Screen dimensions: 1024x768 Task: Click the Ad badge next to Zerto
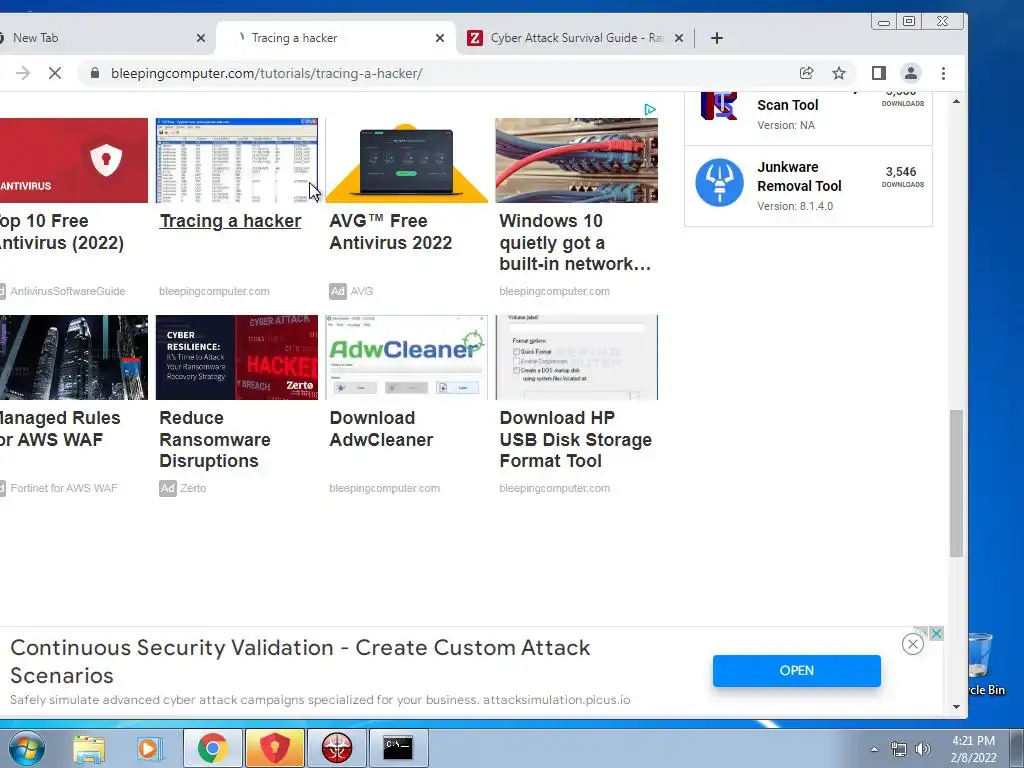pos(168,488)
